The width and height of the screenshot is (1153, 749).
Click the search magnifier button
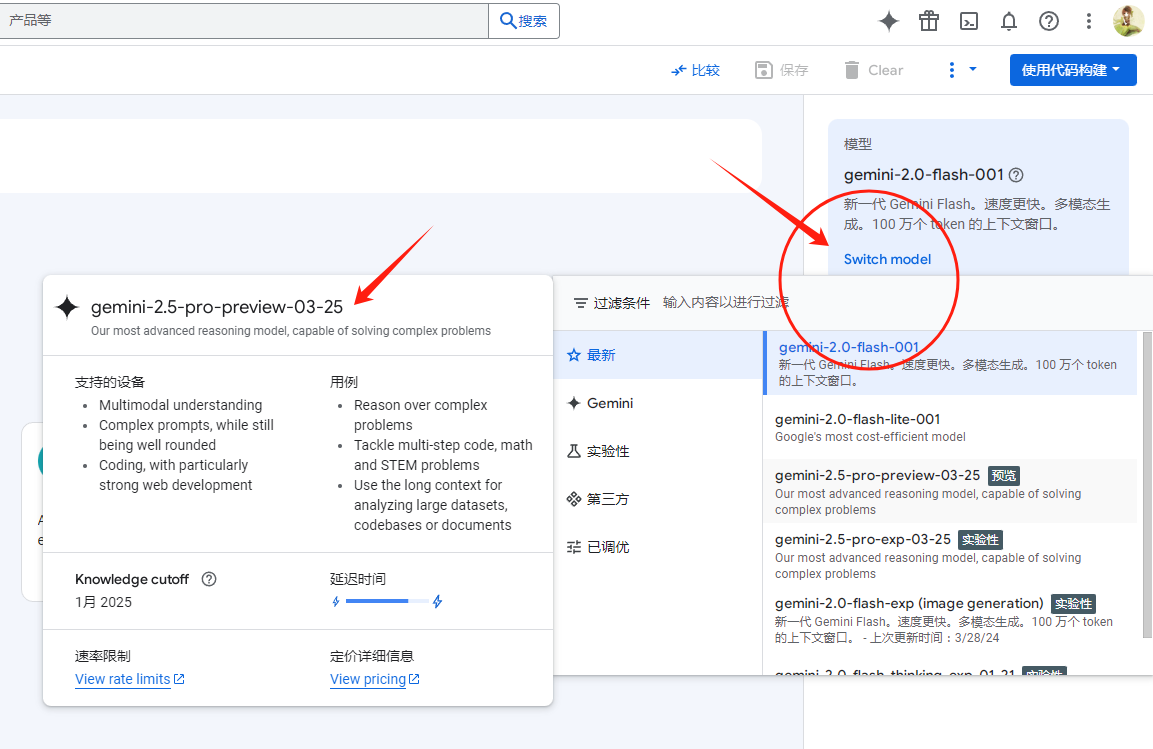click(x=524, y=21)
